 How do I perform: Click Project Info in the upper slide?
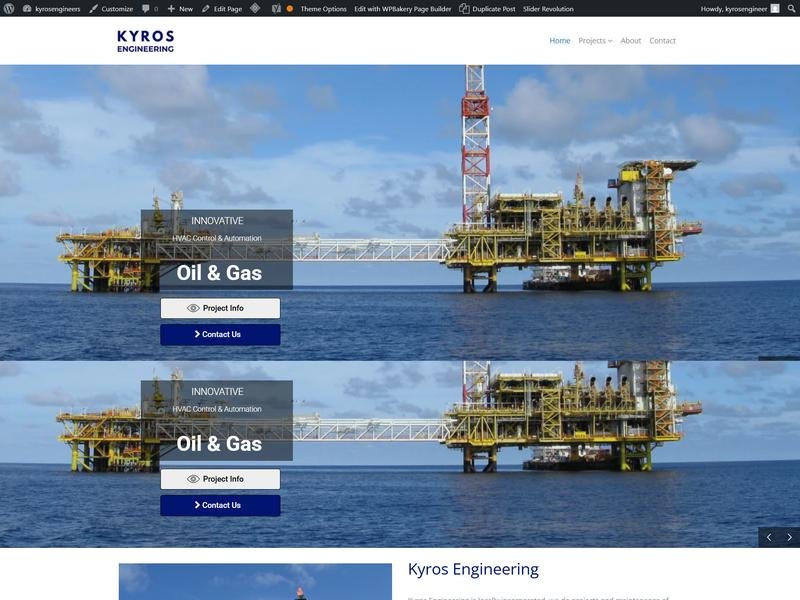pyautogui.click(x=220, y=308)
